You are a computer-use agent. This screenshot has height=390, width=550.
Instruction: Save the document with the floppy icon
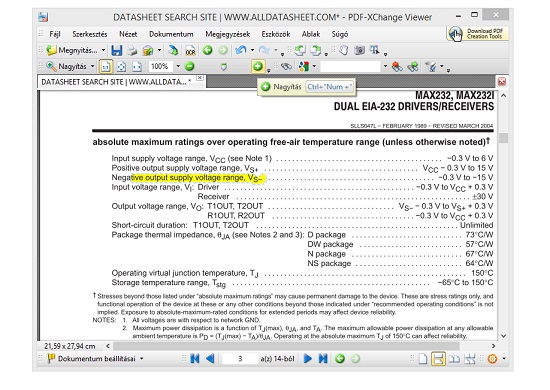pos(116,51)
